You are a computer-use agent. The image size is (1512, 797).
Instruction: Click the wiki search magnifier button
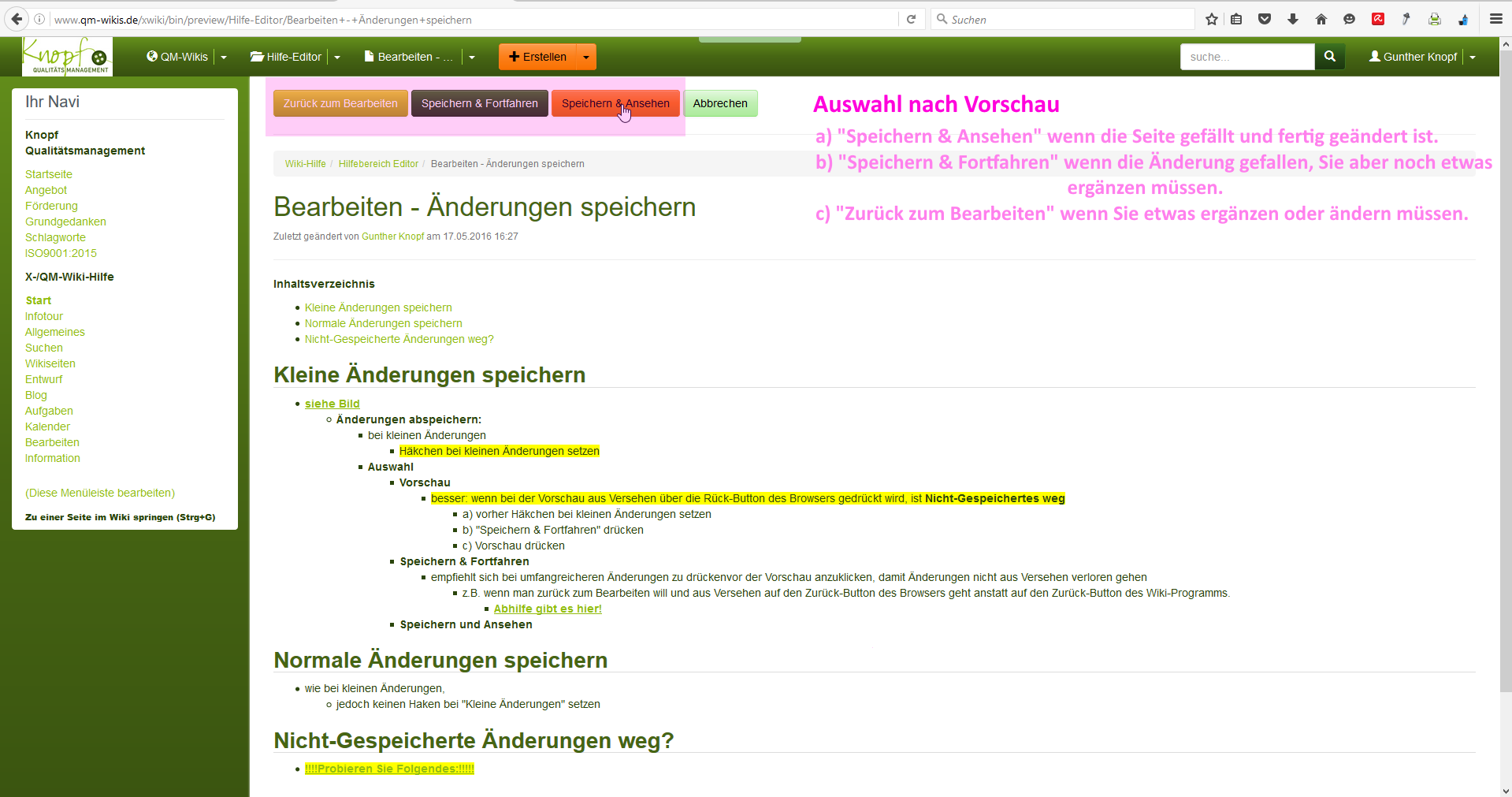click(x=1330, y=57)
